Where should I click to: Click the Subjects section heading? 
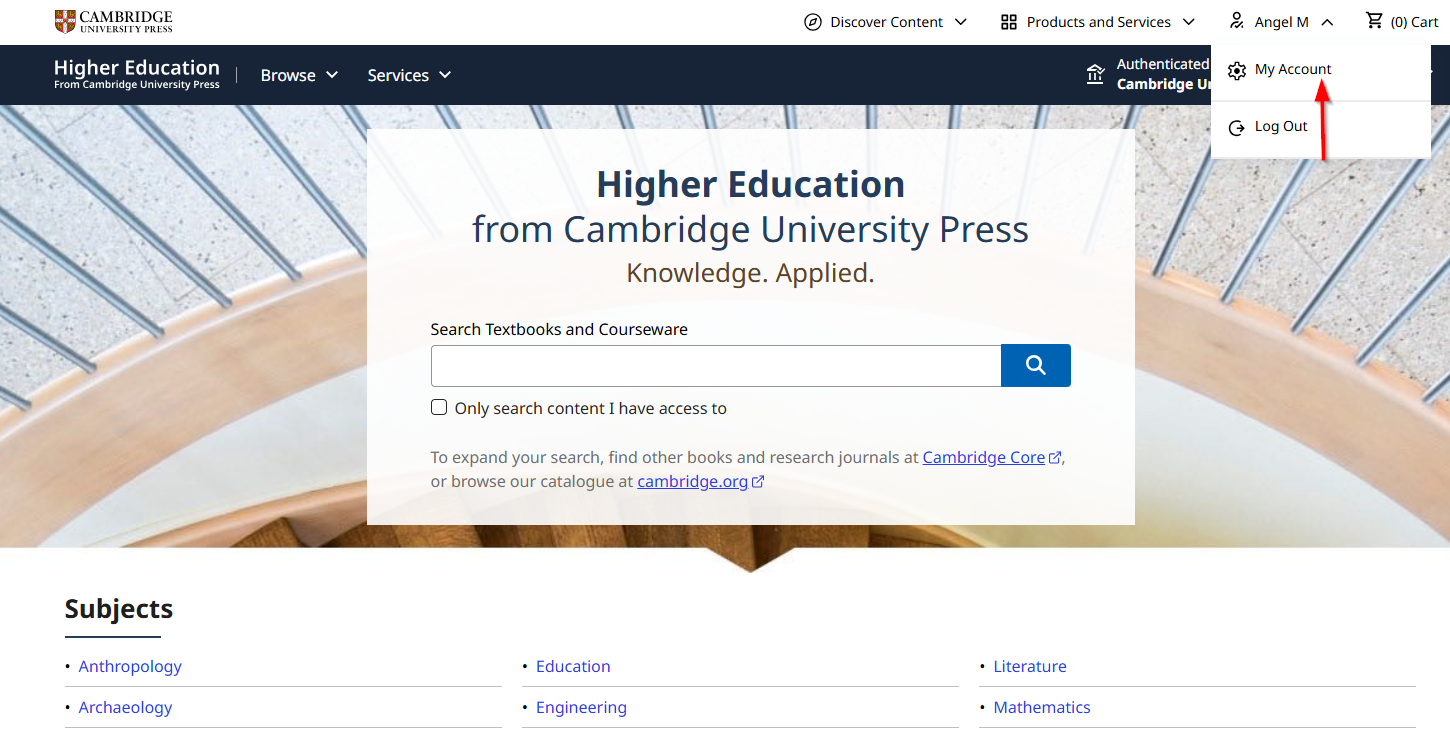(x=119, y=609)
